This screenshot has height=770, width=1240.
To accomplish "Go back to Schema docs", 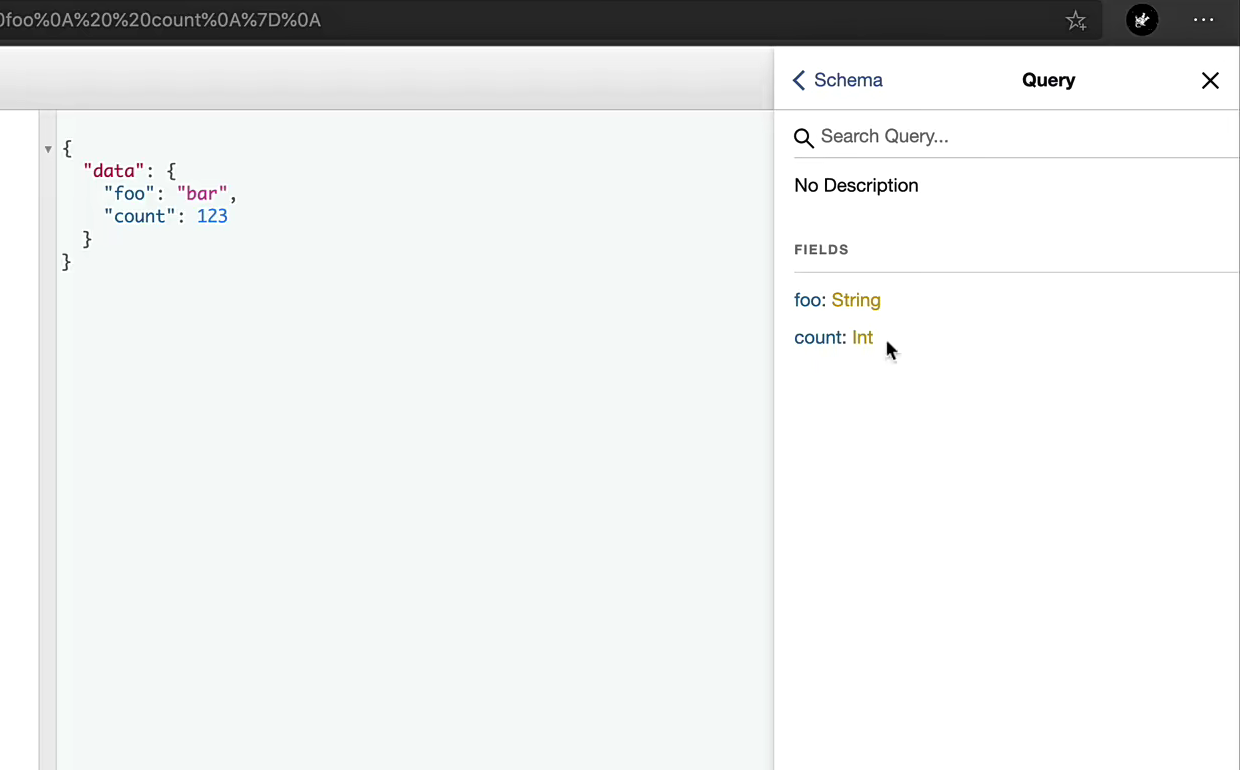I will point(847,81).
